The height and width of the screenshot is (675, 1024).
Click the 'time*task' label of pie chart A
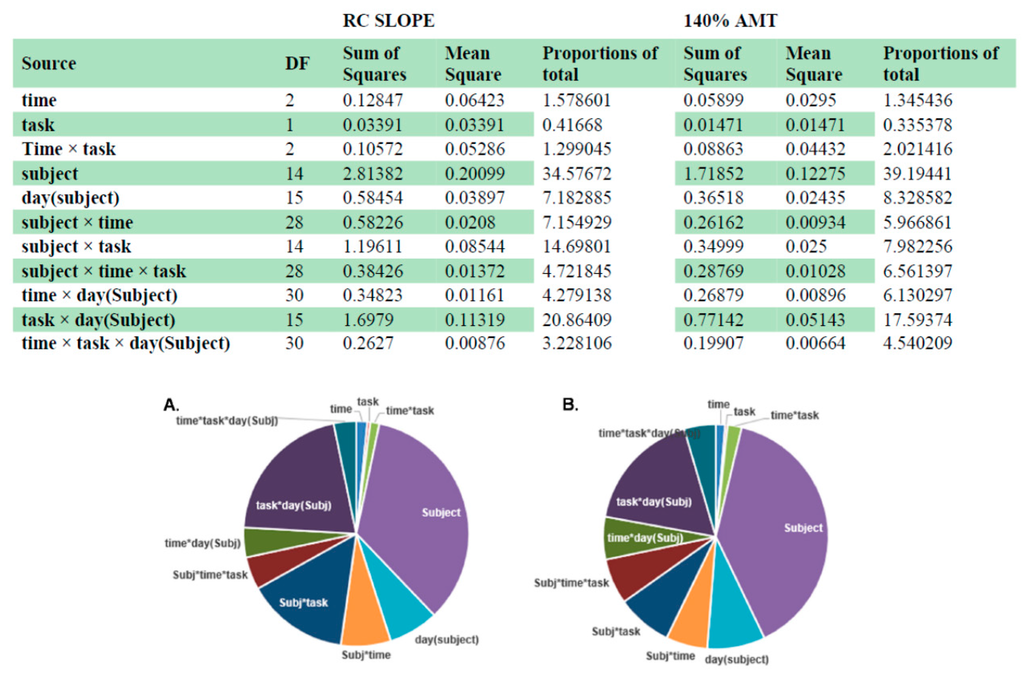(410, 411)
